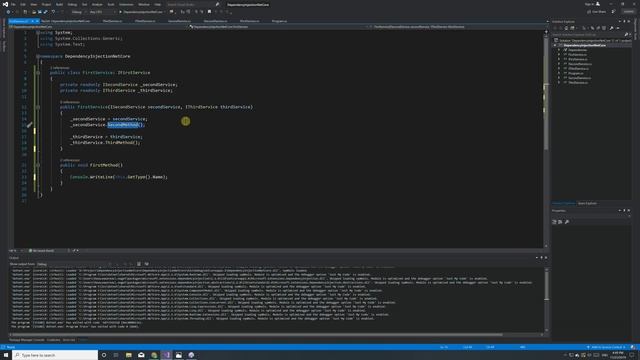
Task: Switch to the Team Explorer tab
Action: [x=587, y=203]
